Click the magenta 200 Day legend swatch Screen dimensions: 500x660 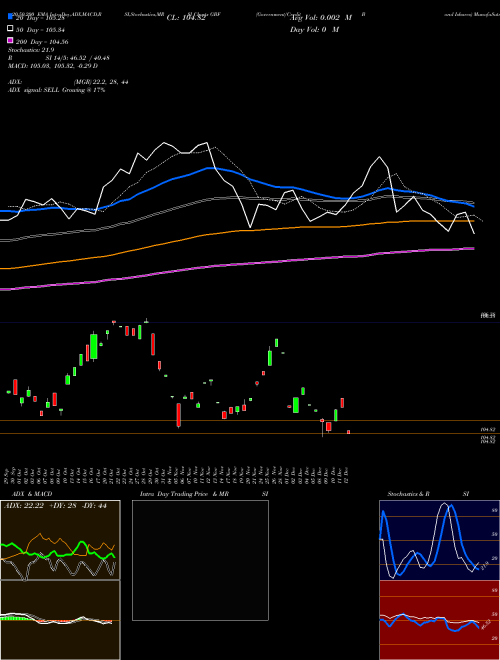pos(10,40)
